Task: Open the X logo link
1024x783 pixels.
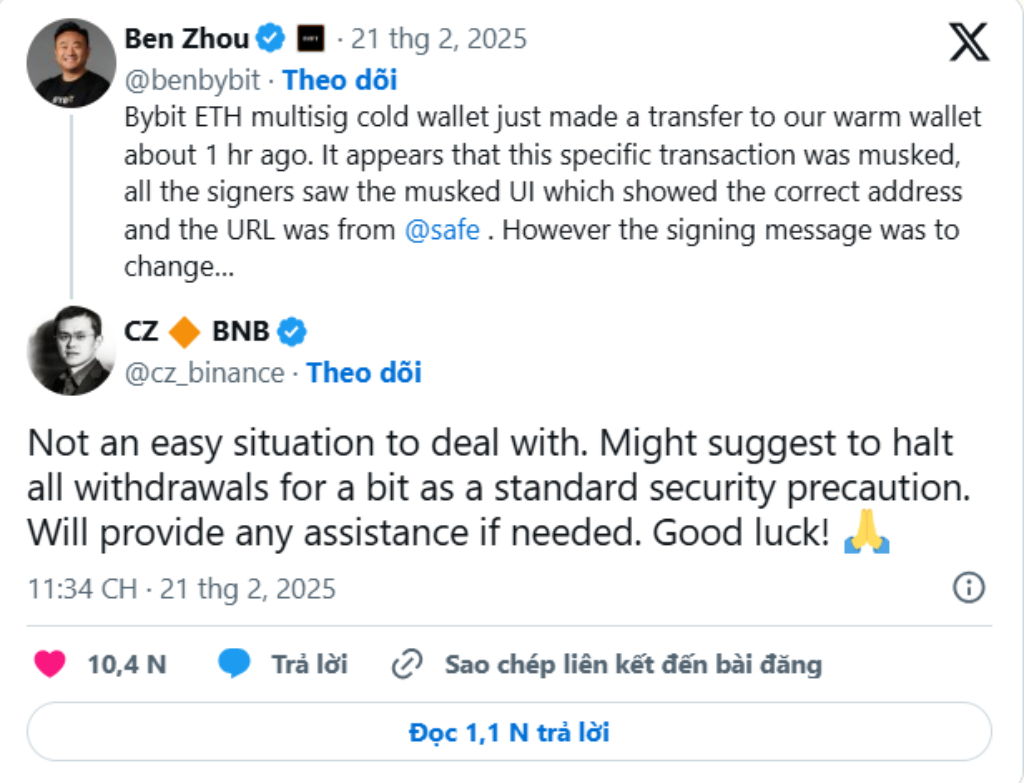Action: (967, 42)
